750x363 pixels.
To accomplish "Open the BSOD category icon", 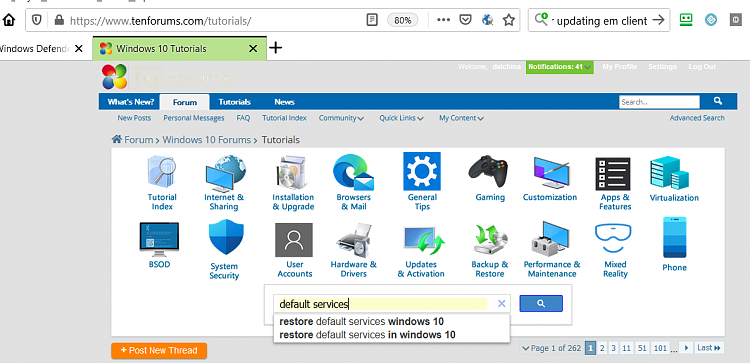I will pos(159,239).
